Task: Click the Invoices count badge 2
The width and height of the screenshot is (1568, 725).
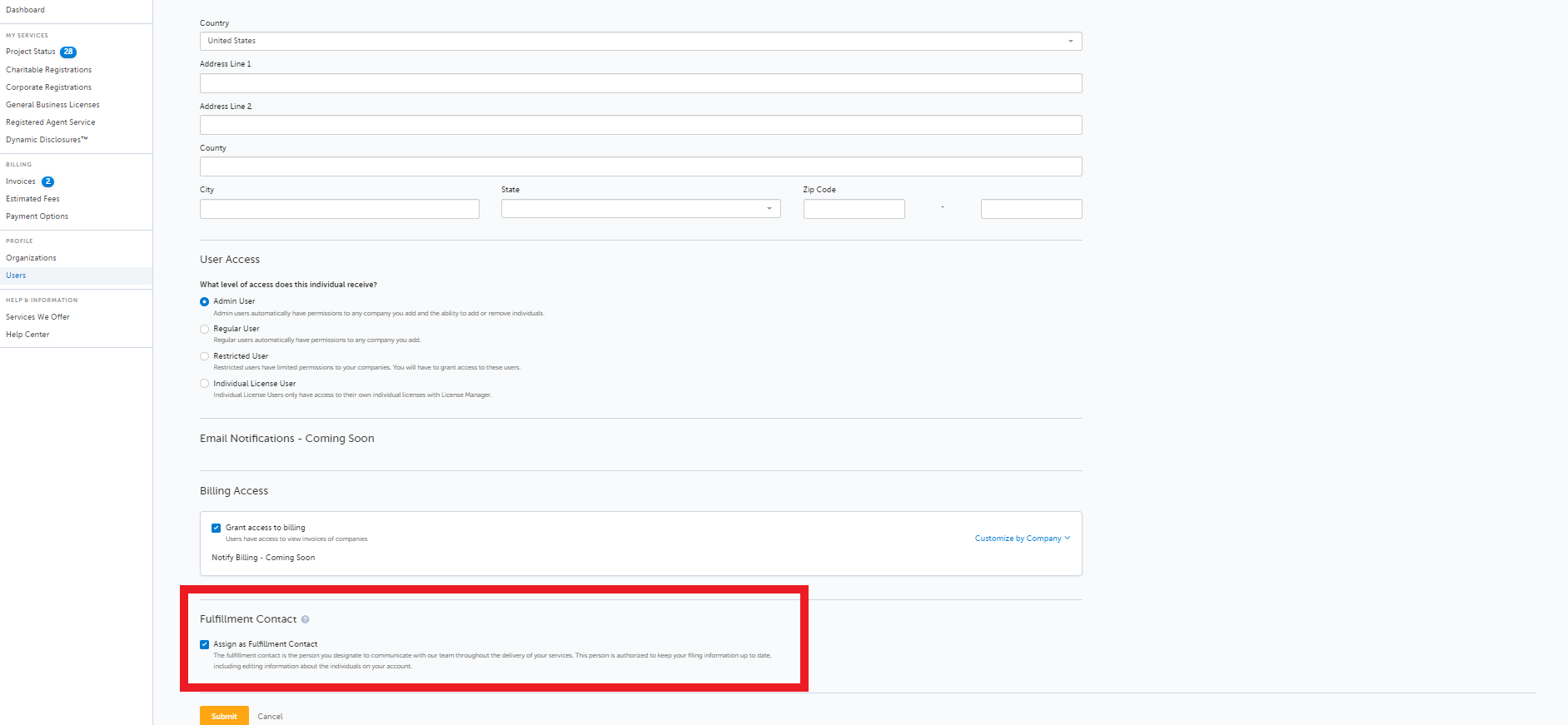Action: coord(47,181)
